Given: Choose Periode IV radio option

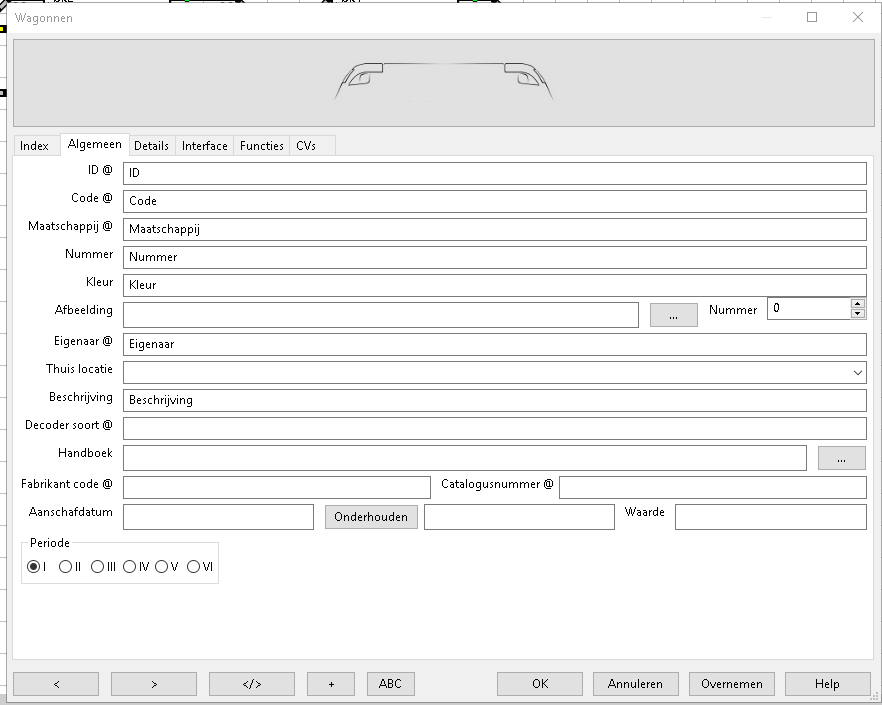Looking at the screenshot, I should coord(130,567).
